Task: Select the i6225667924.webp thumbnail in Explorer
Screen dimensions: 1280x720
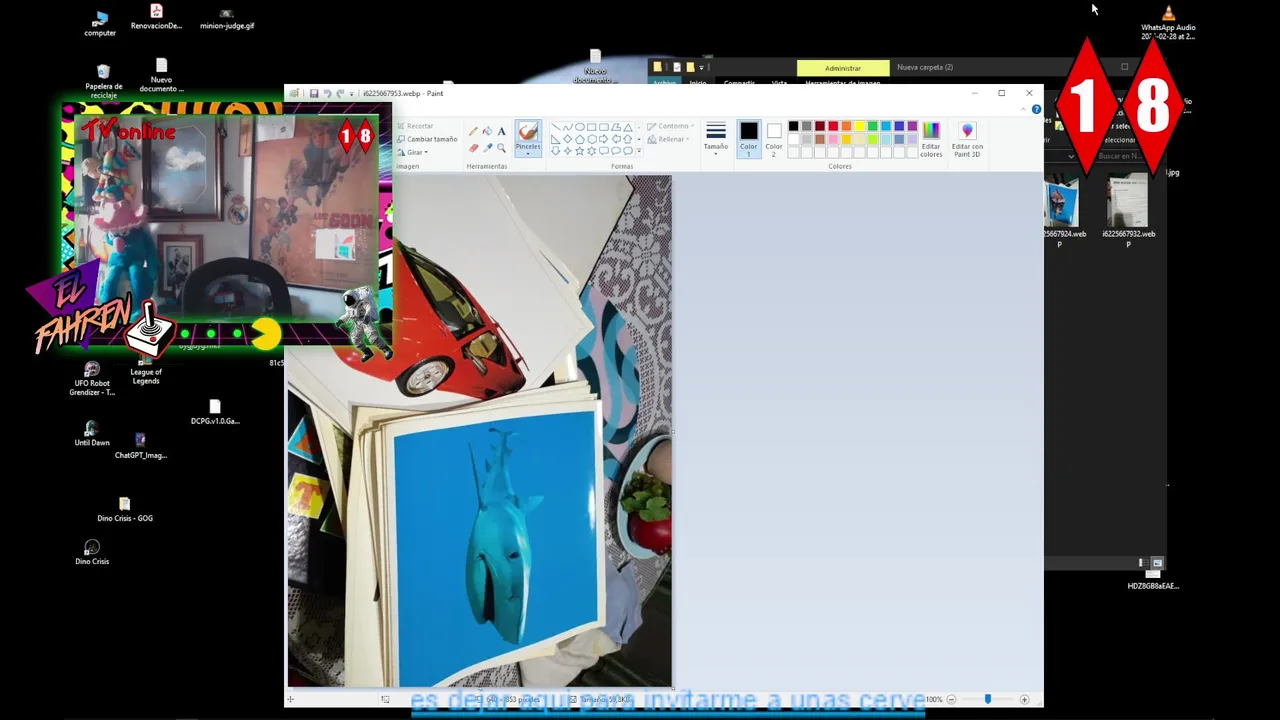Action: (x=1062, y=210)
